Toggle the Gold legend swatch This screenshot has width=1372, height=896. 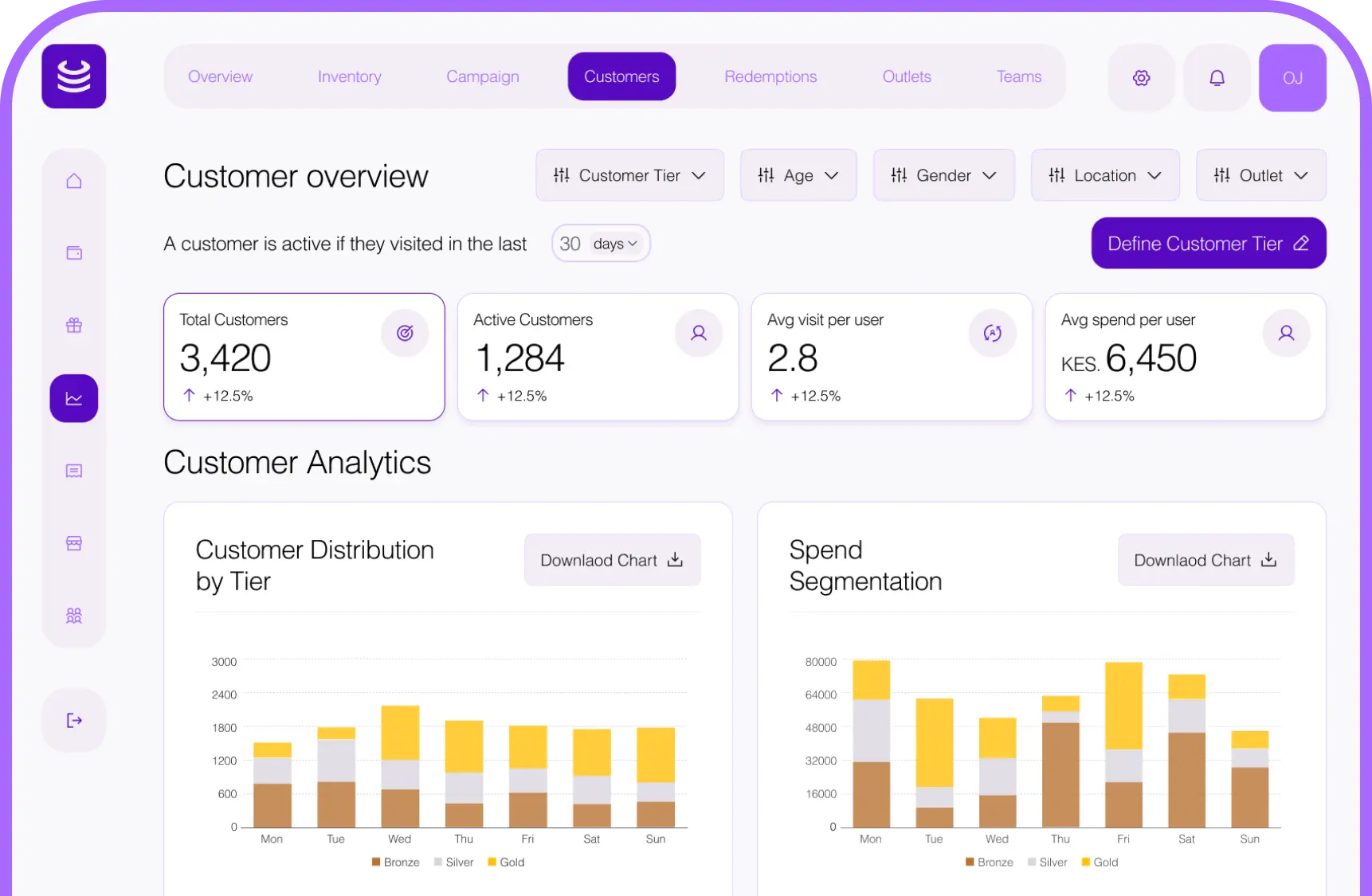[x=492, y=862]
